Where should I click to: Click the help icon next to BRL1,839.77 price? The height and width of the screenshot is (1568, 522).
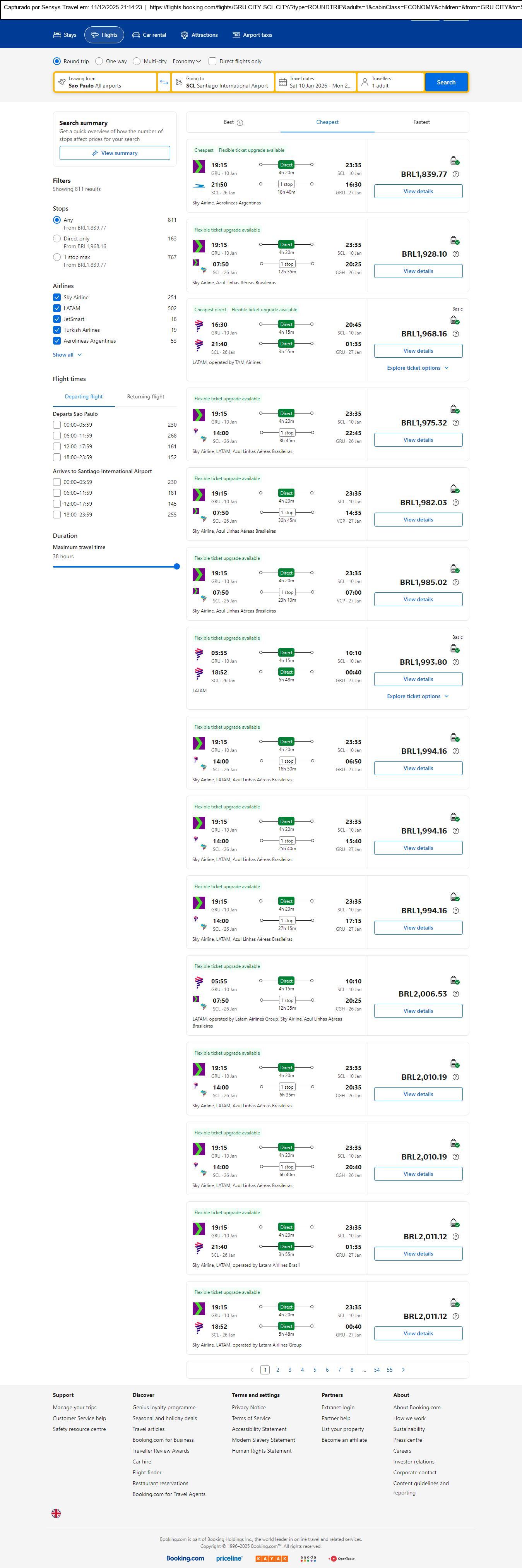pos(456,174)
